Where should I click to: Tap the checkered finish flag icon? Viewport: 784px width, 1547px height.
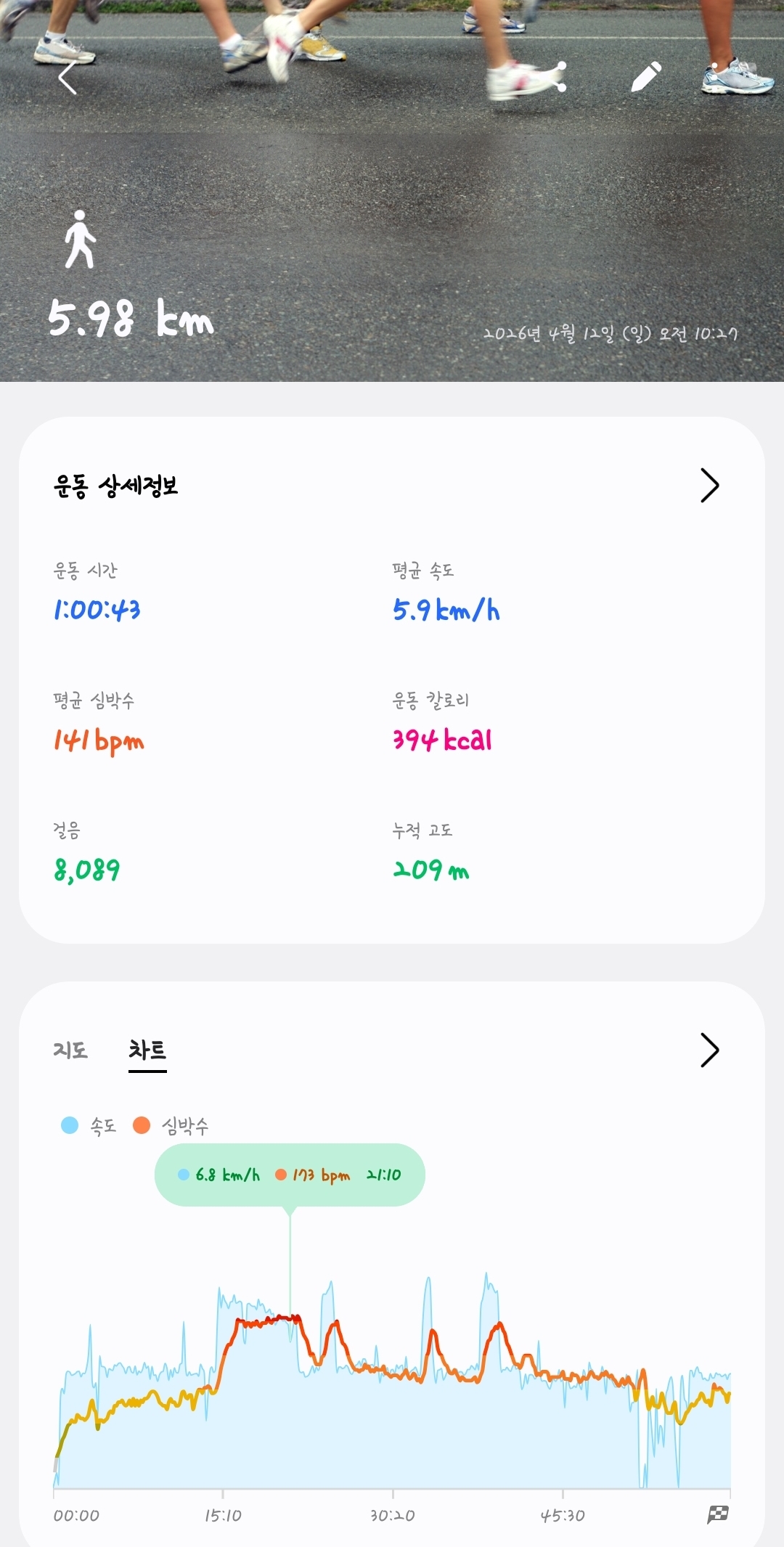[x=717, y=1514]
